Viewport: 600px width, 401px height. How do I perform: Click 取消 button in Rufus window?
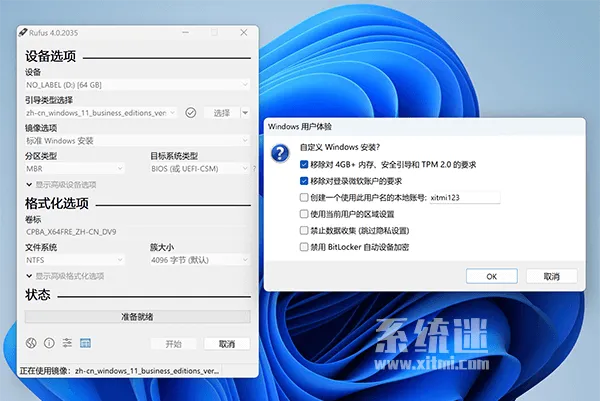point(227,344)
